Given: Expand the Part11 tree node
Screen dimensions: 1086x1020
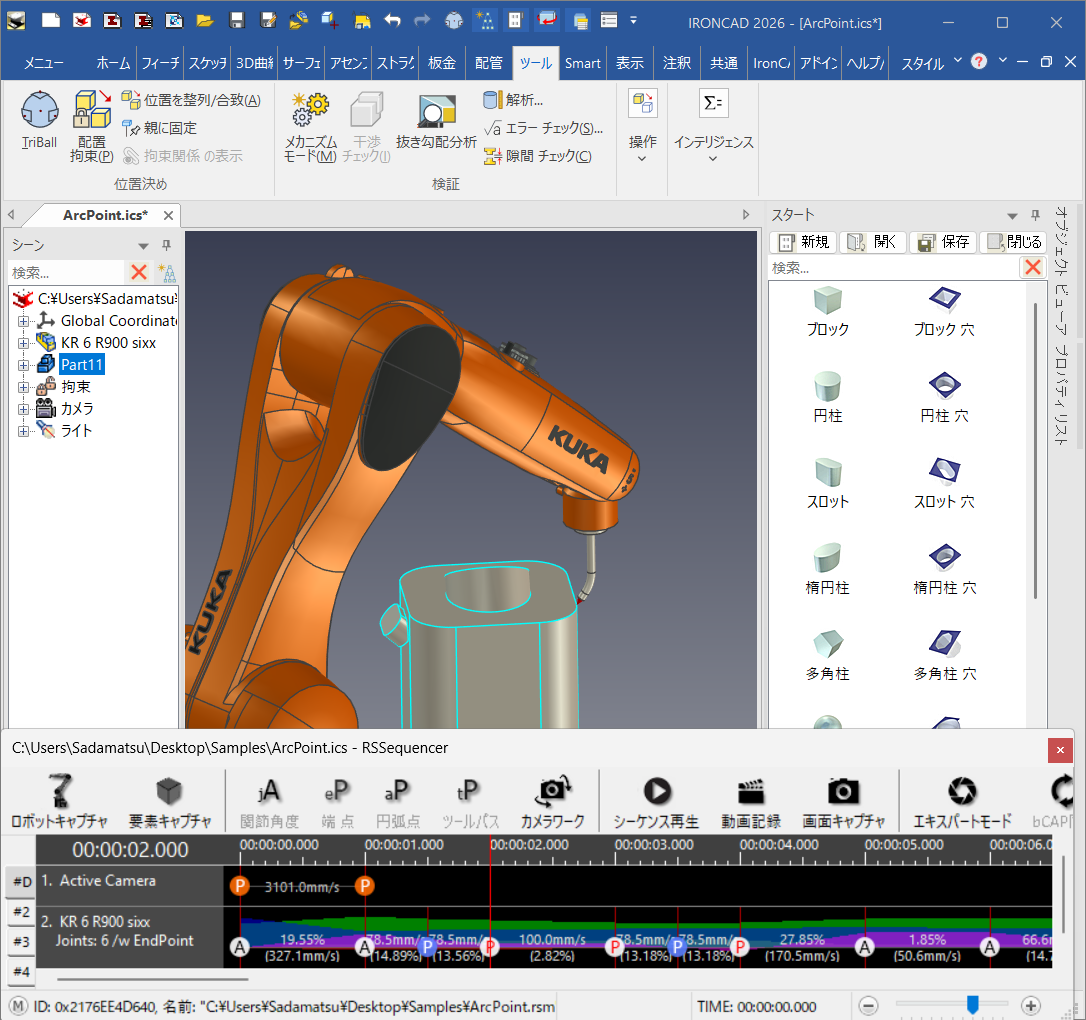Looking at the screenshot, I should (x=23, y=365).
